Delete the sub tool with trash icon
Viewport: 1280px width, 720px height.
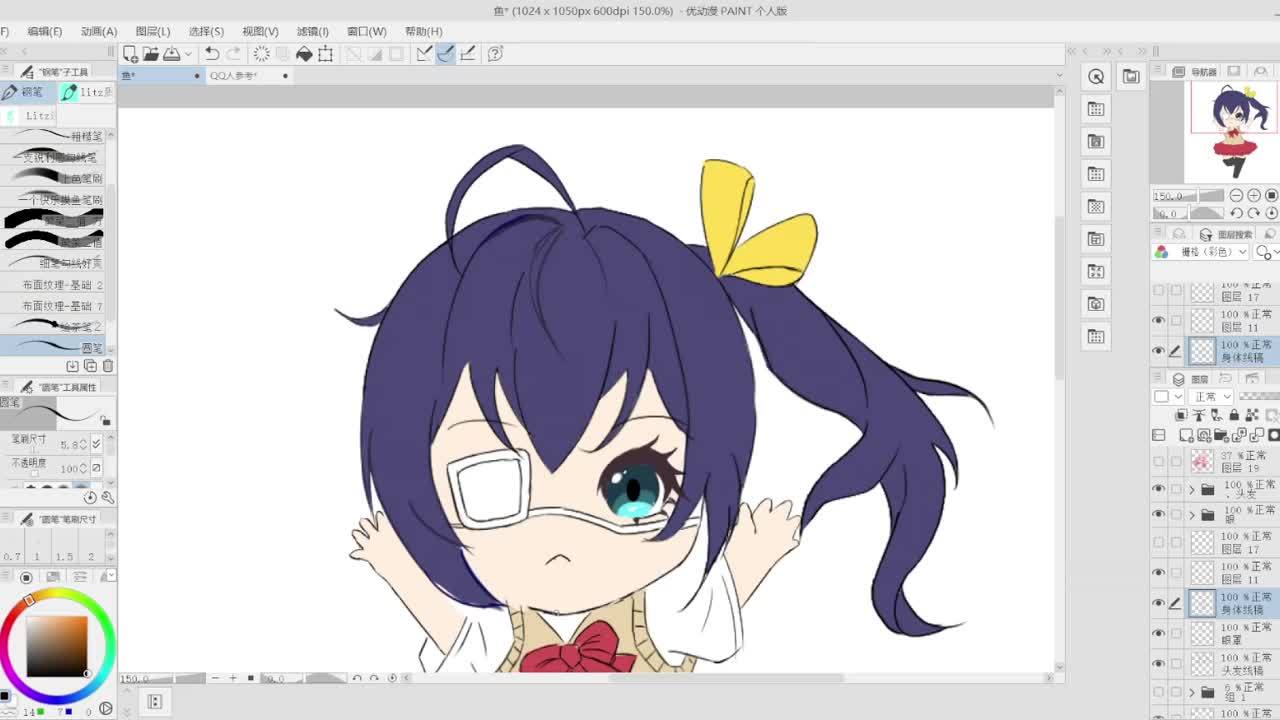pyautogui.click(x=108, y=367)
